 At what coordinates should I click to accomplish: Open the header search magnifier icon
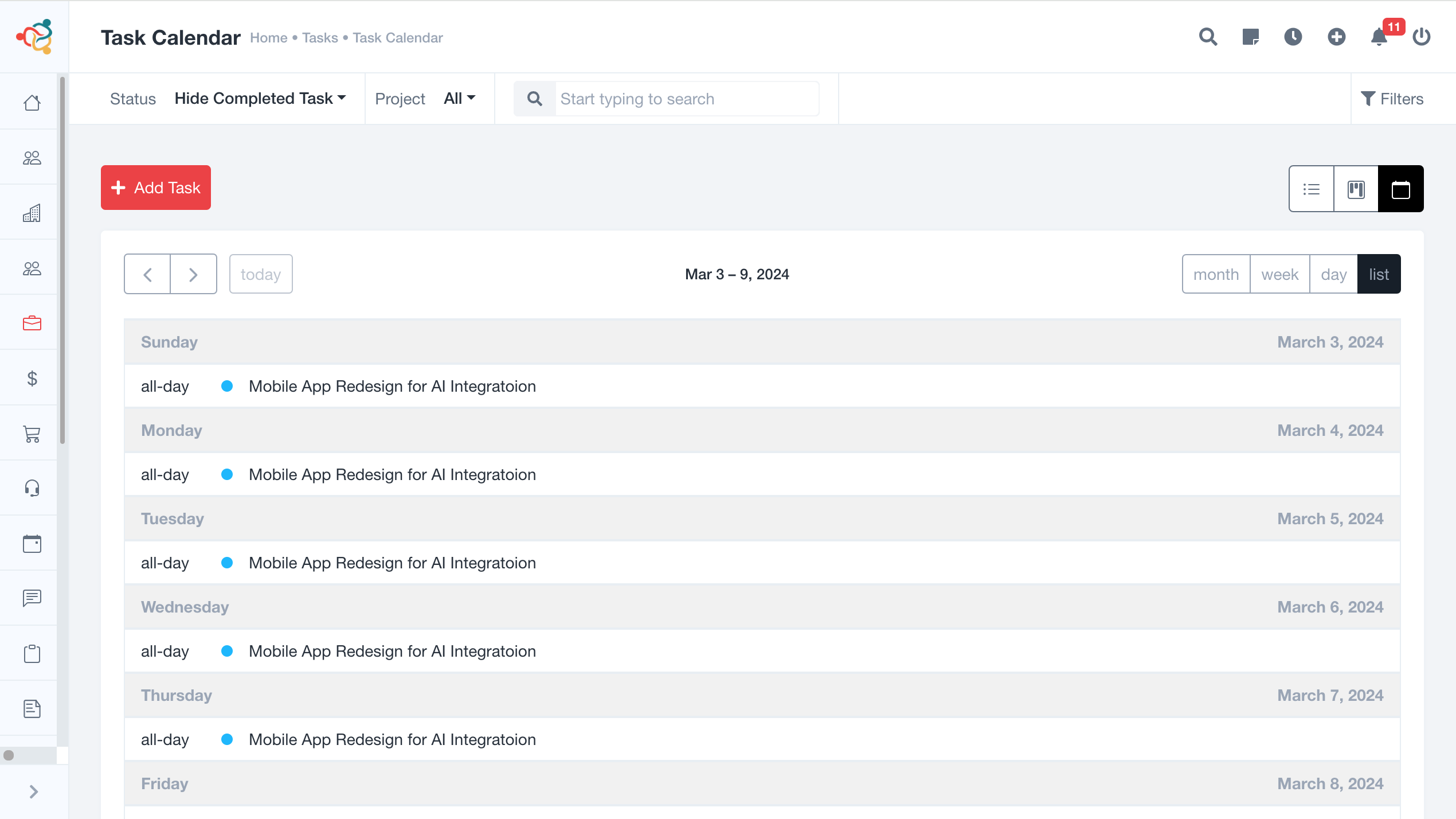[1208, 37]
